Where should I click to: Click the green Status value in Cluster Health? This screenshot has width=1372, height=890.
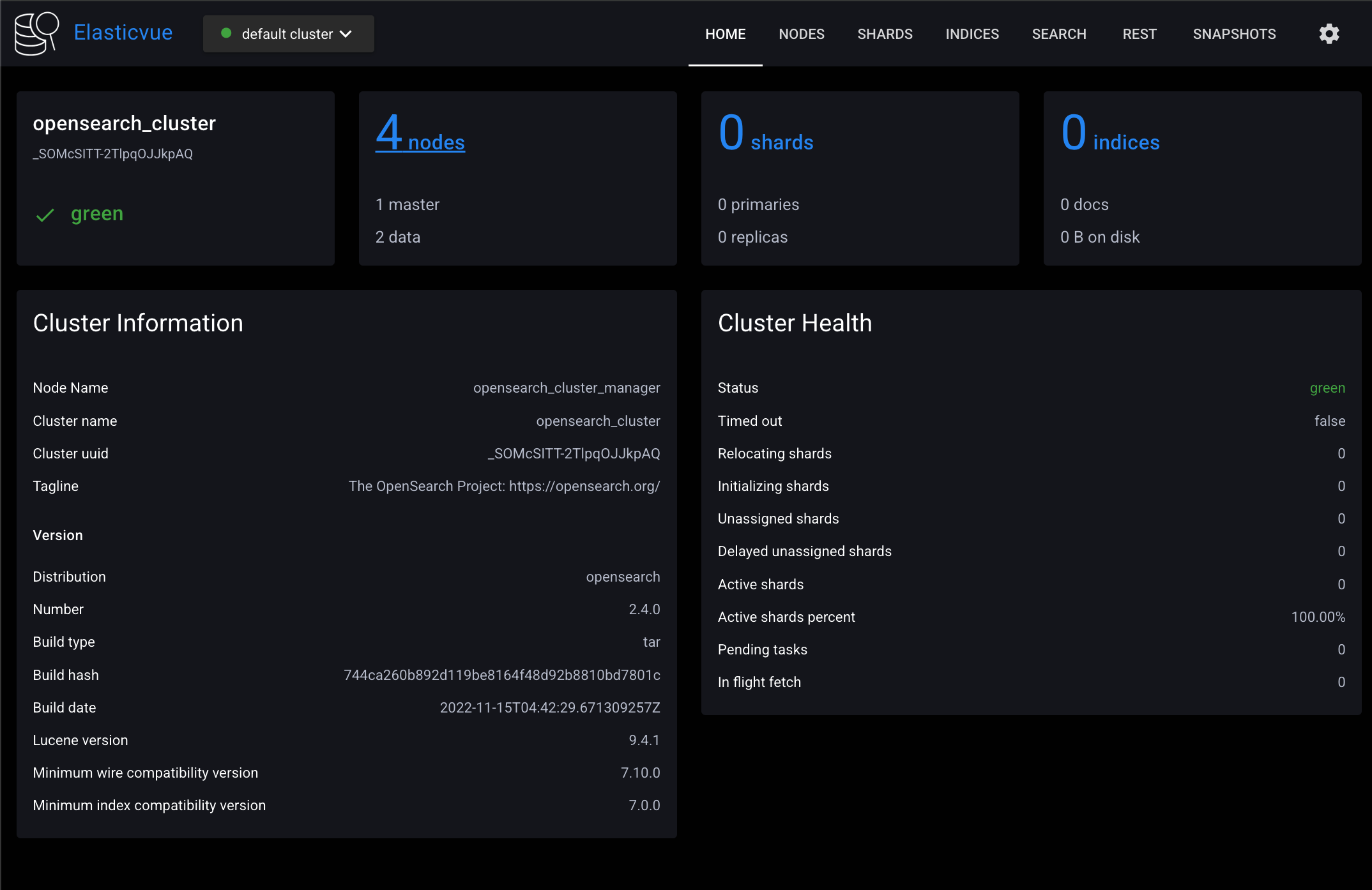(x=1327, y=388)
